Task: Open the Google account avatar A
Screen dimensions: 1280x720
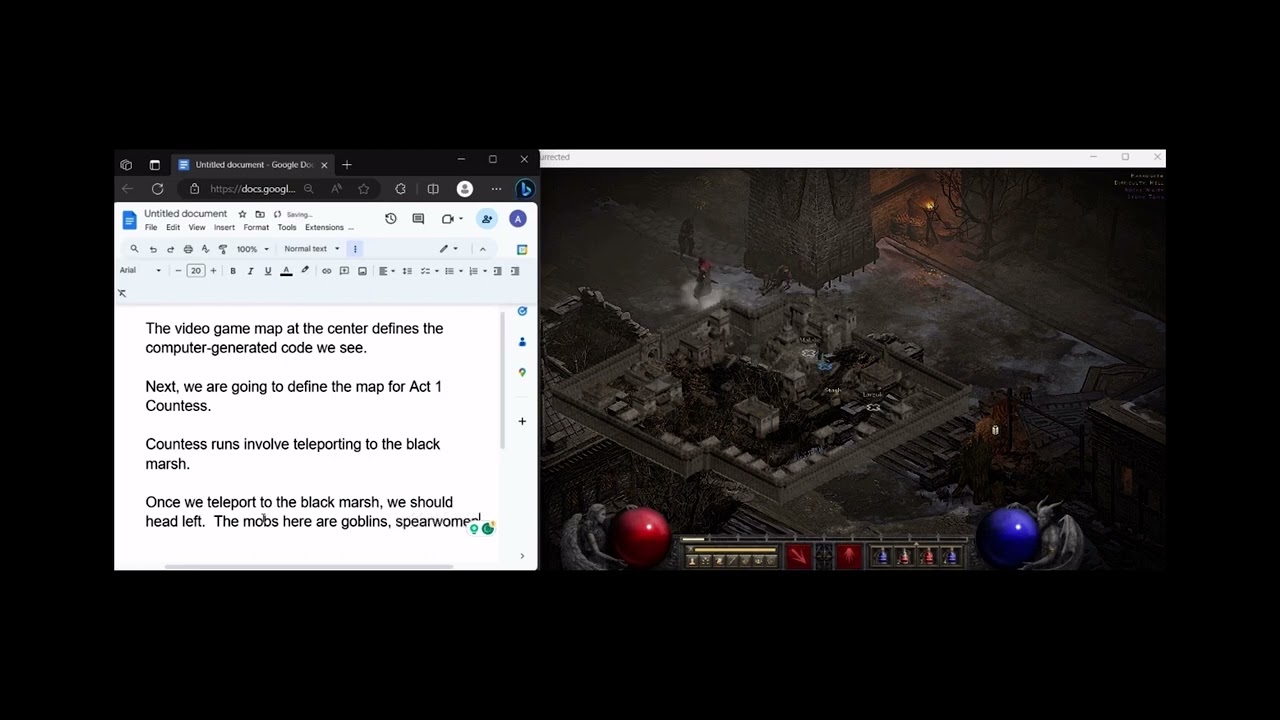Action: pyautogui.click(x=518, y=219)
